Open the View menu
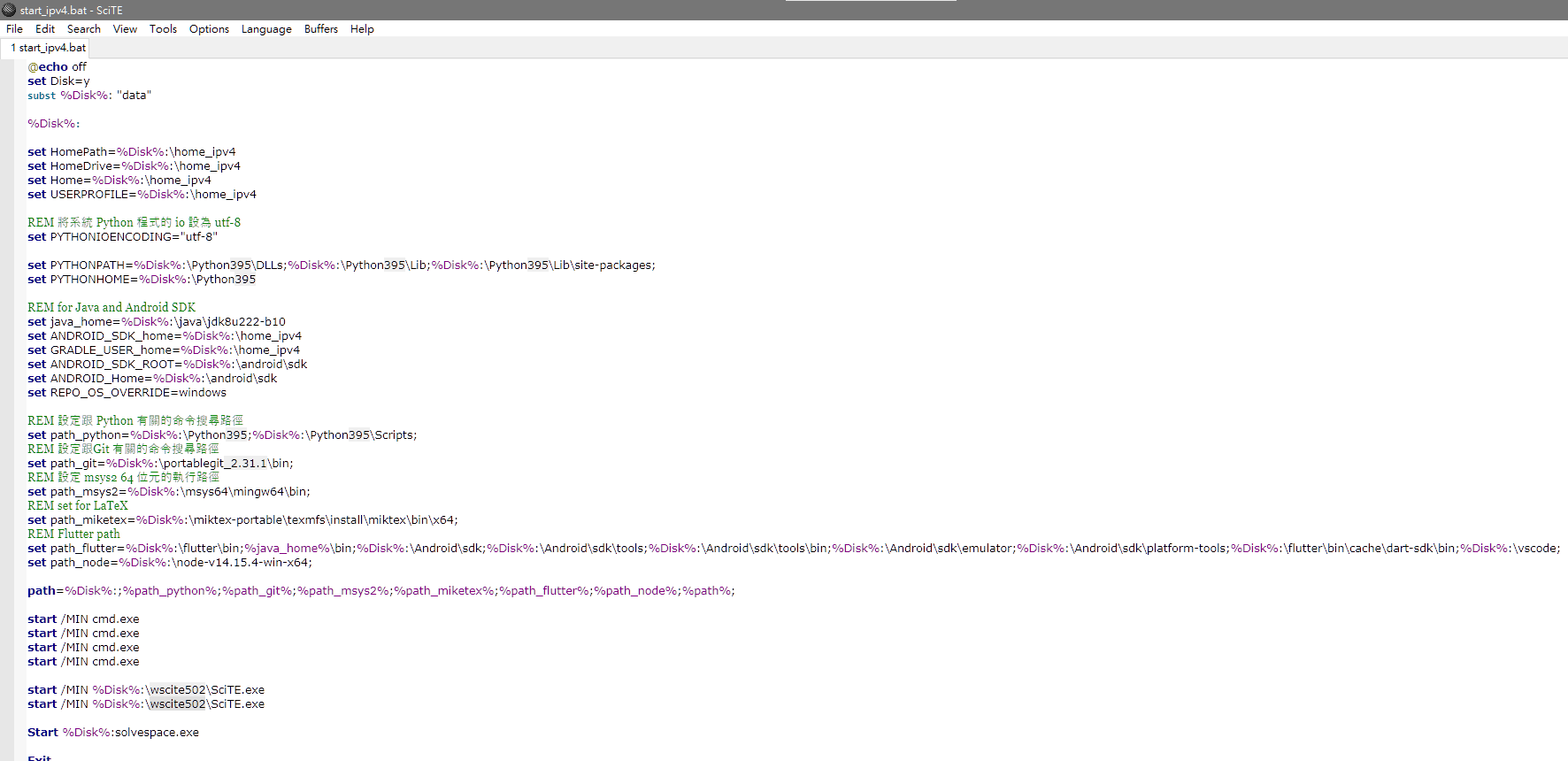Viewport: 1568px width, 761px height. click(125, 29)
